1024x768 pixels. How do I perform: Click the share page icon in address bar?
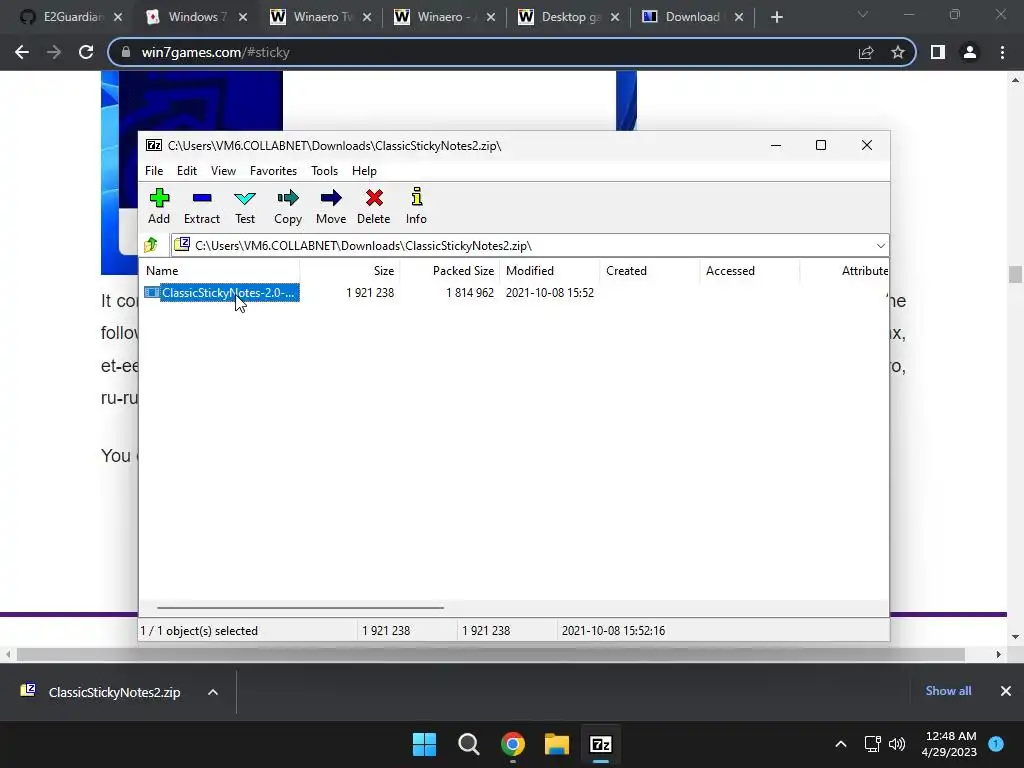pyautogui.click(x=866, y=52)
